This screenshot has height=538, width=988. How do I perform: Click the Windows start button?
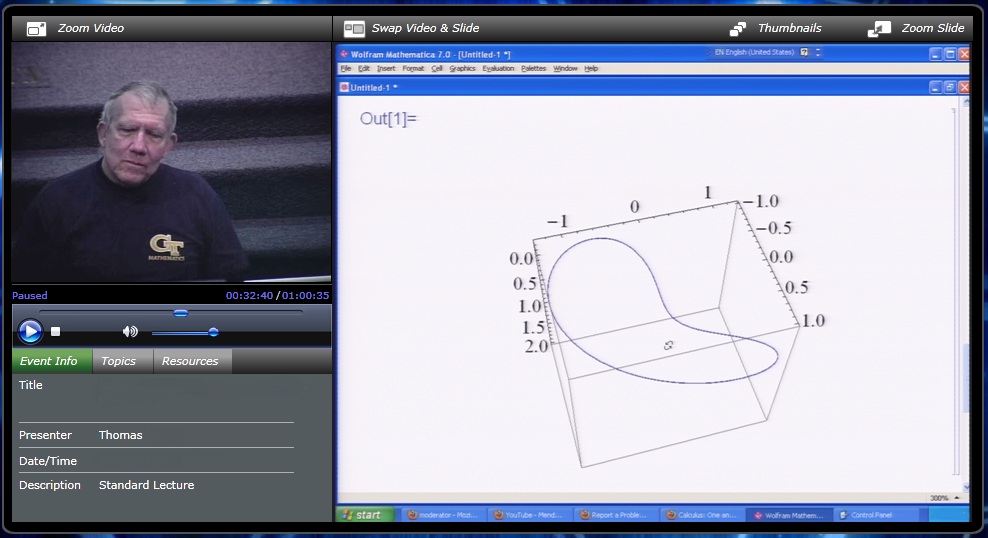click(366, 515)
